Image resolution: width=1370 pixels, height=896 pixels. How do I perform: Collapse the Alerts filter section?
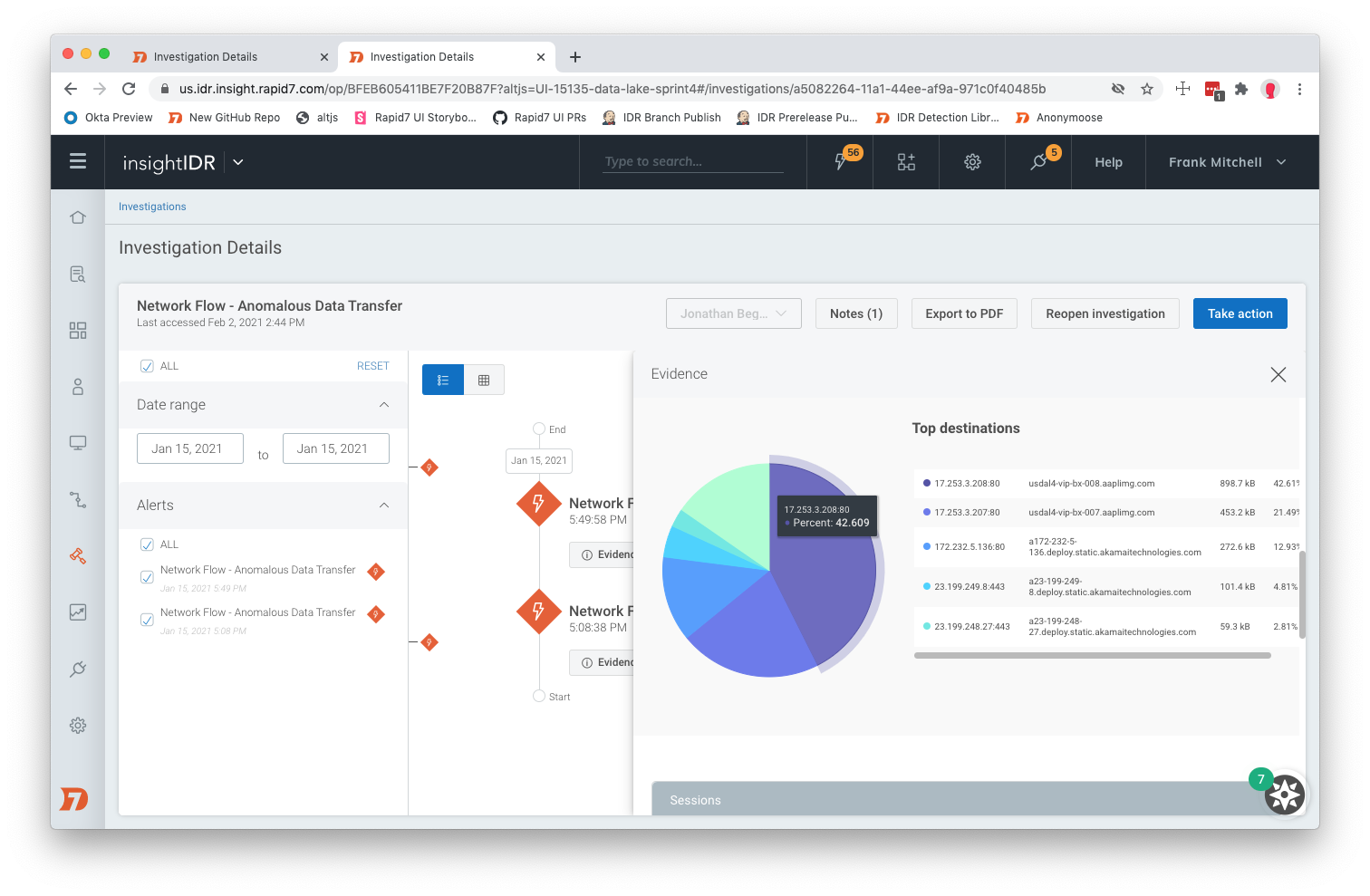(x=383, y=506)
